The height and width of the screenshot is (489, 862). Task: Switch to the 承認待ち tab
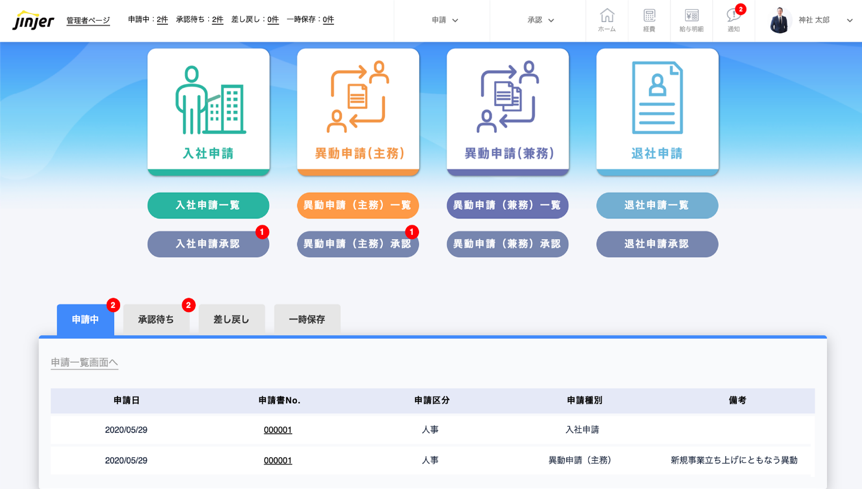click(x=156, y=319)
